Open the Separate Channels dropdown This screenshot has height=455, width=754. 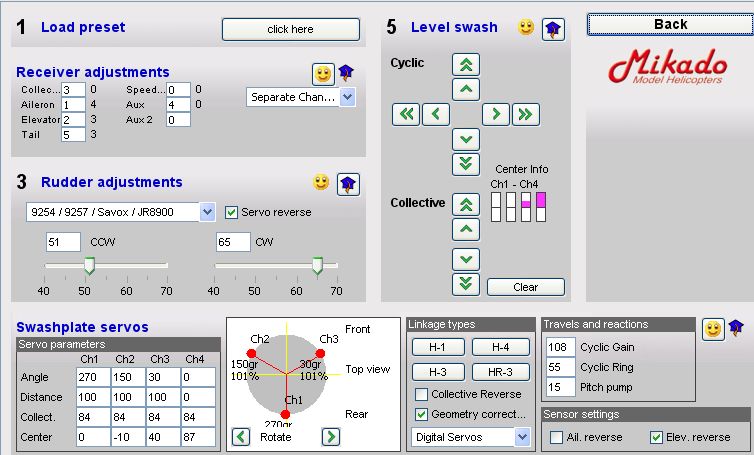click(347, 97)
